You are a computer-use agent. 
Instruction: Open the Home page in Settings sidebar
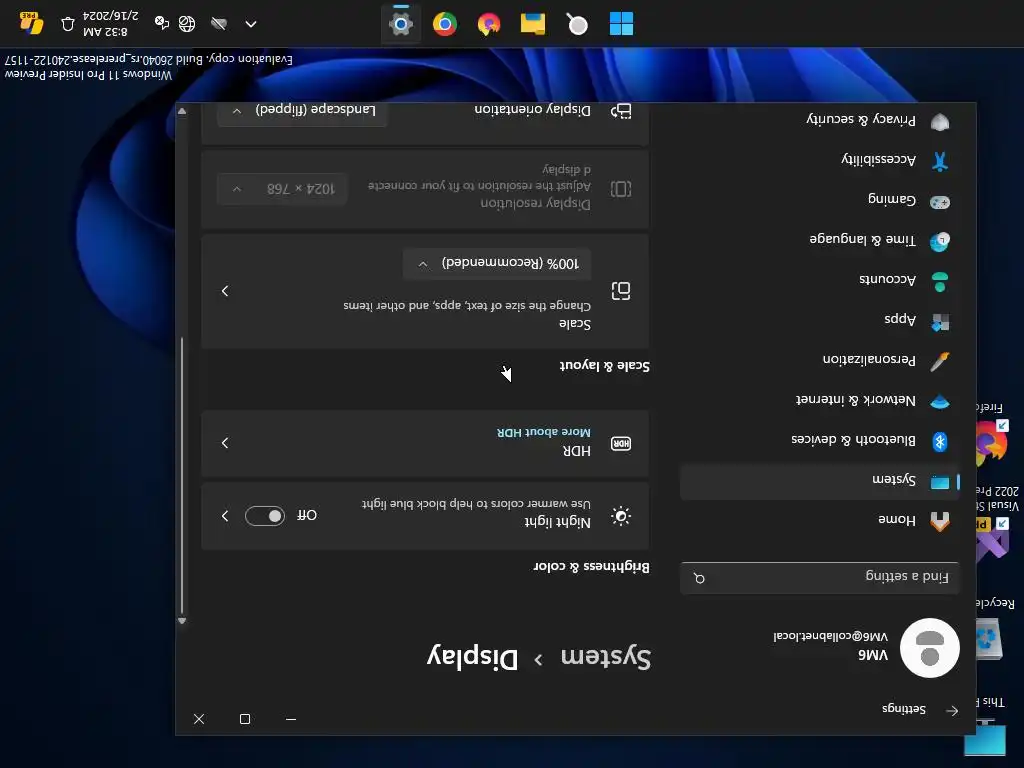point(820,520)
